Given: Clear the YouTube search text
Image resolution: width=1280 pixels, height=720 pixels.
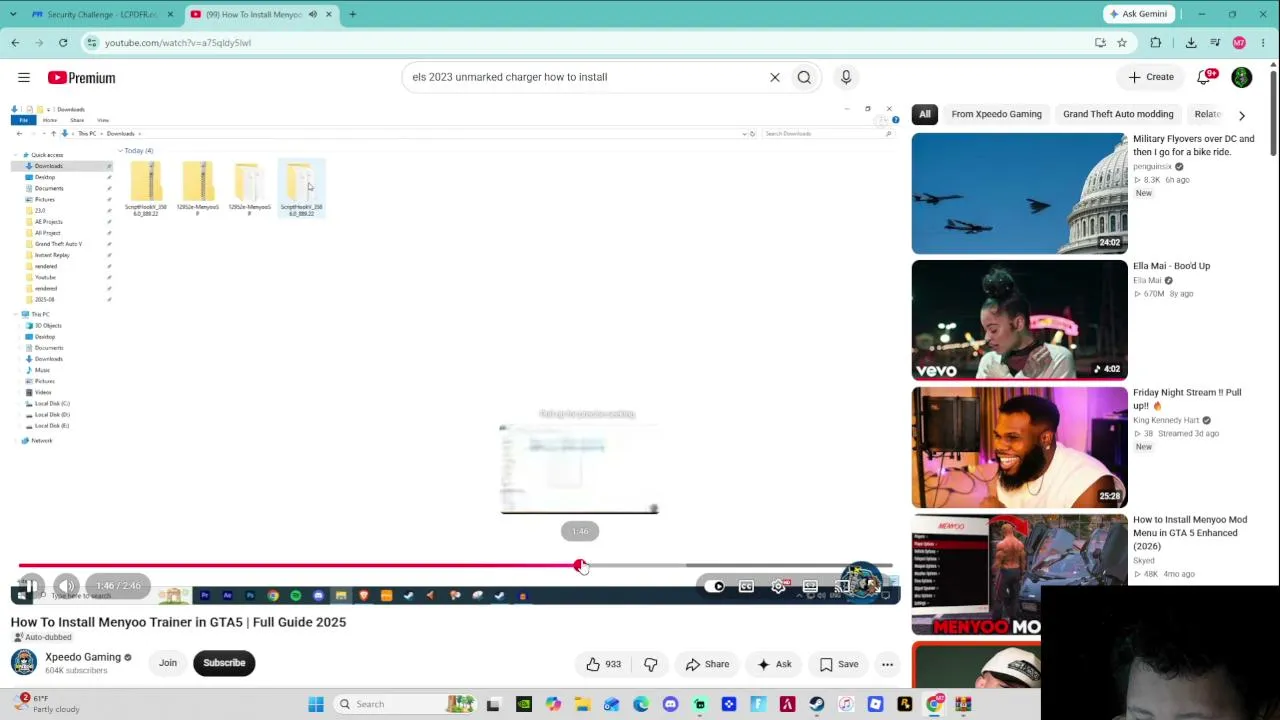Looking at the screenshot, I should (x=774, y=77).
